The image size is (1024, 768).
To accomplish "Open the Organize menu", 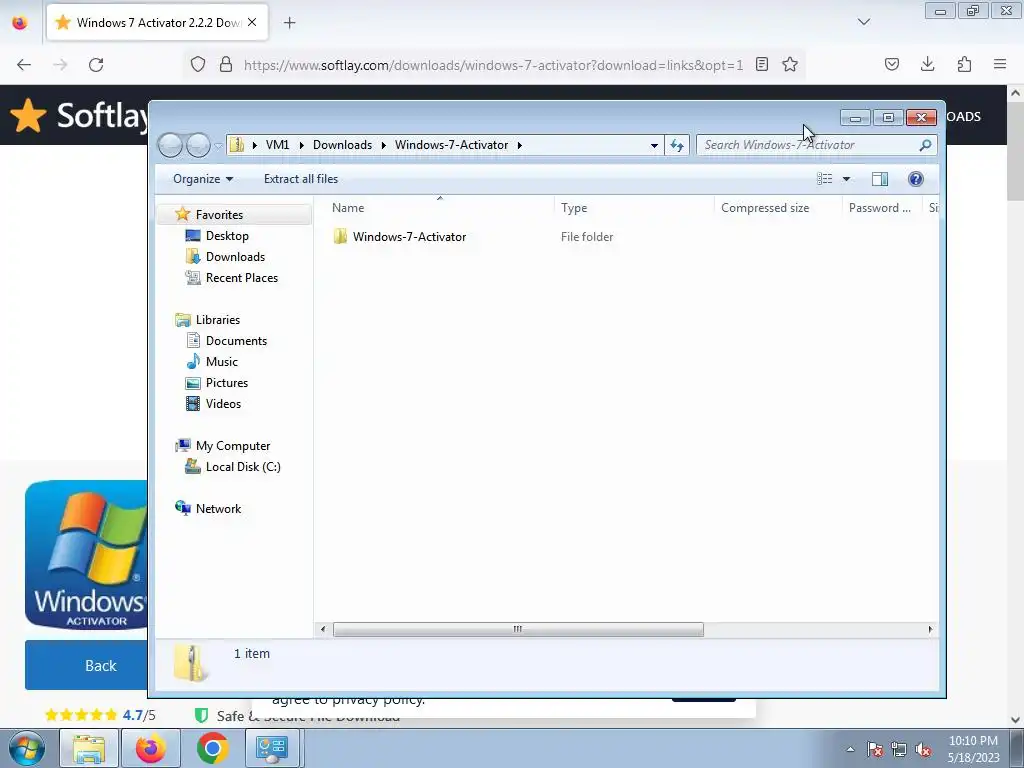I will (202, 179).
